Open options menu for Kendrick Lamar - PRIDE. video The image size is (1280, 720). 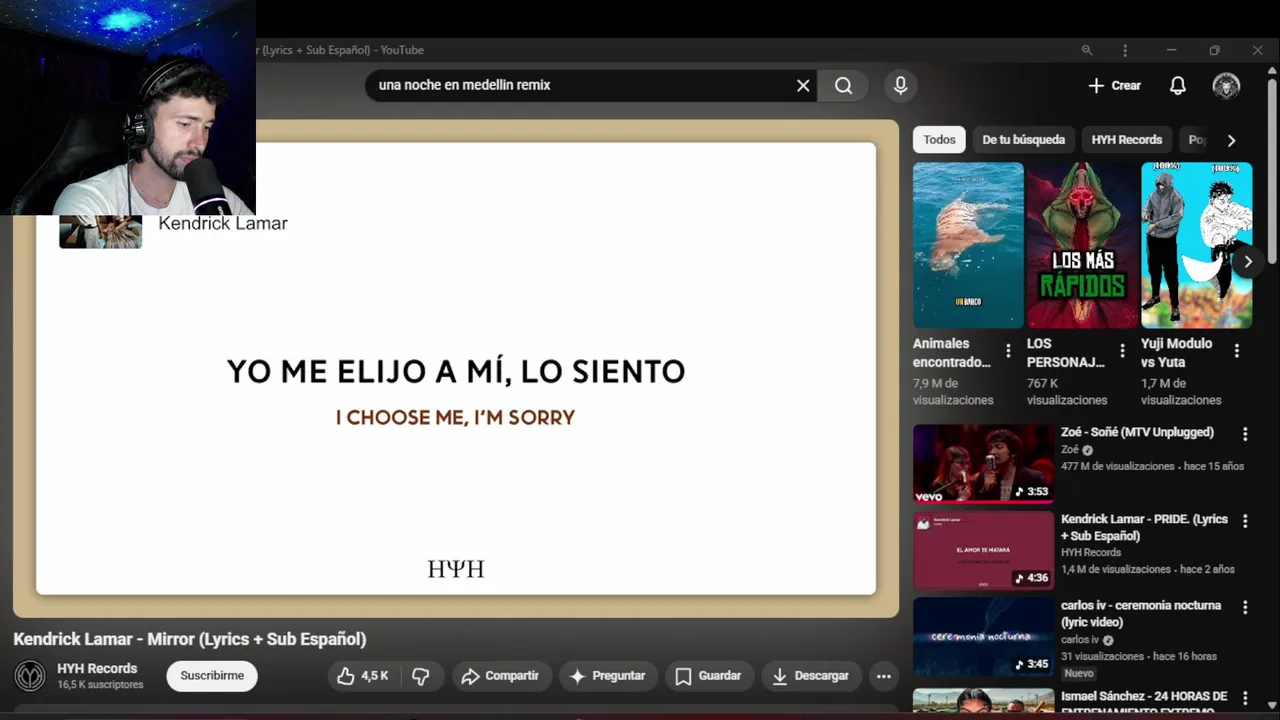(x=1245, y=522)
